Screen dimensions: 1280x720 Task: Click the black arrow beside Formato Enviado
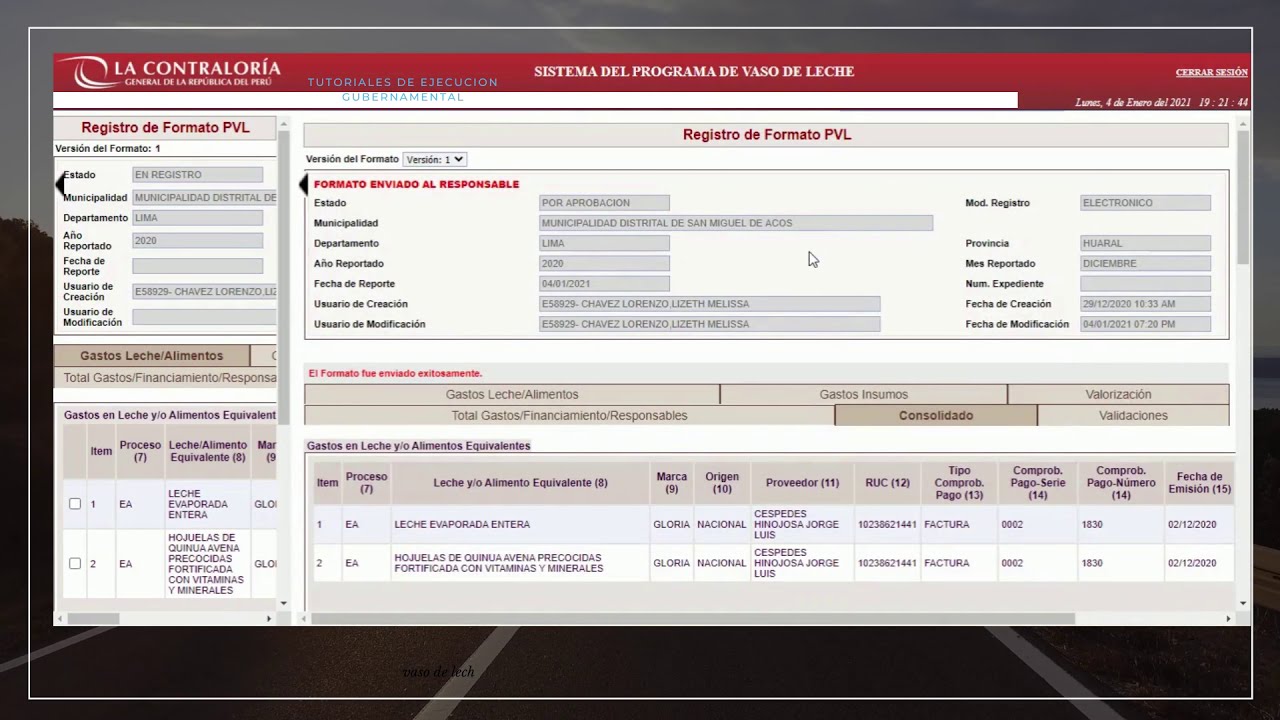[304, 184]
